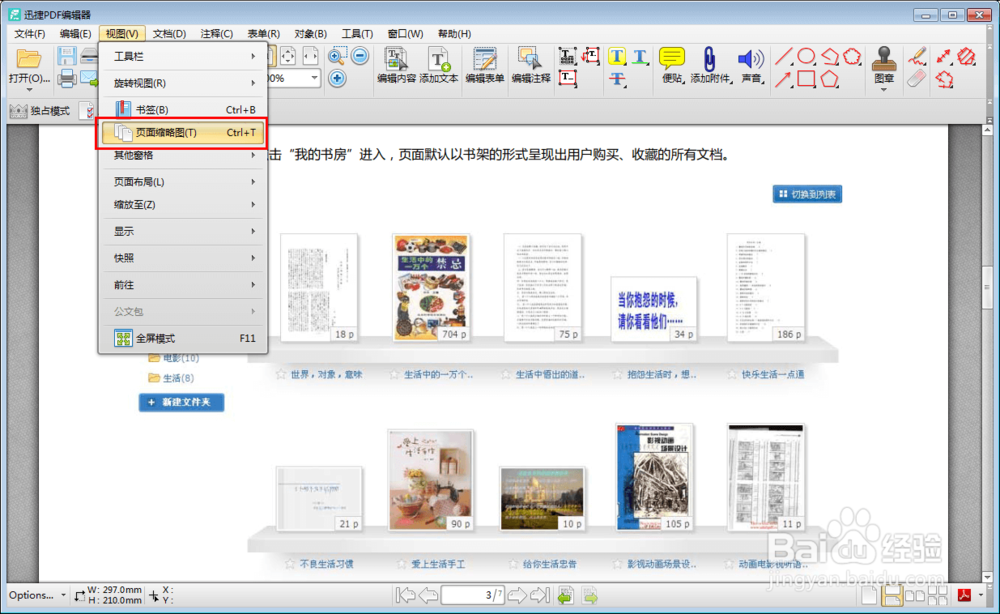The height and width of the screenshot is (614, 1000).
Task: Click the vertical scrollbar down arrow
Action: tap(988, 577)
